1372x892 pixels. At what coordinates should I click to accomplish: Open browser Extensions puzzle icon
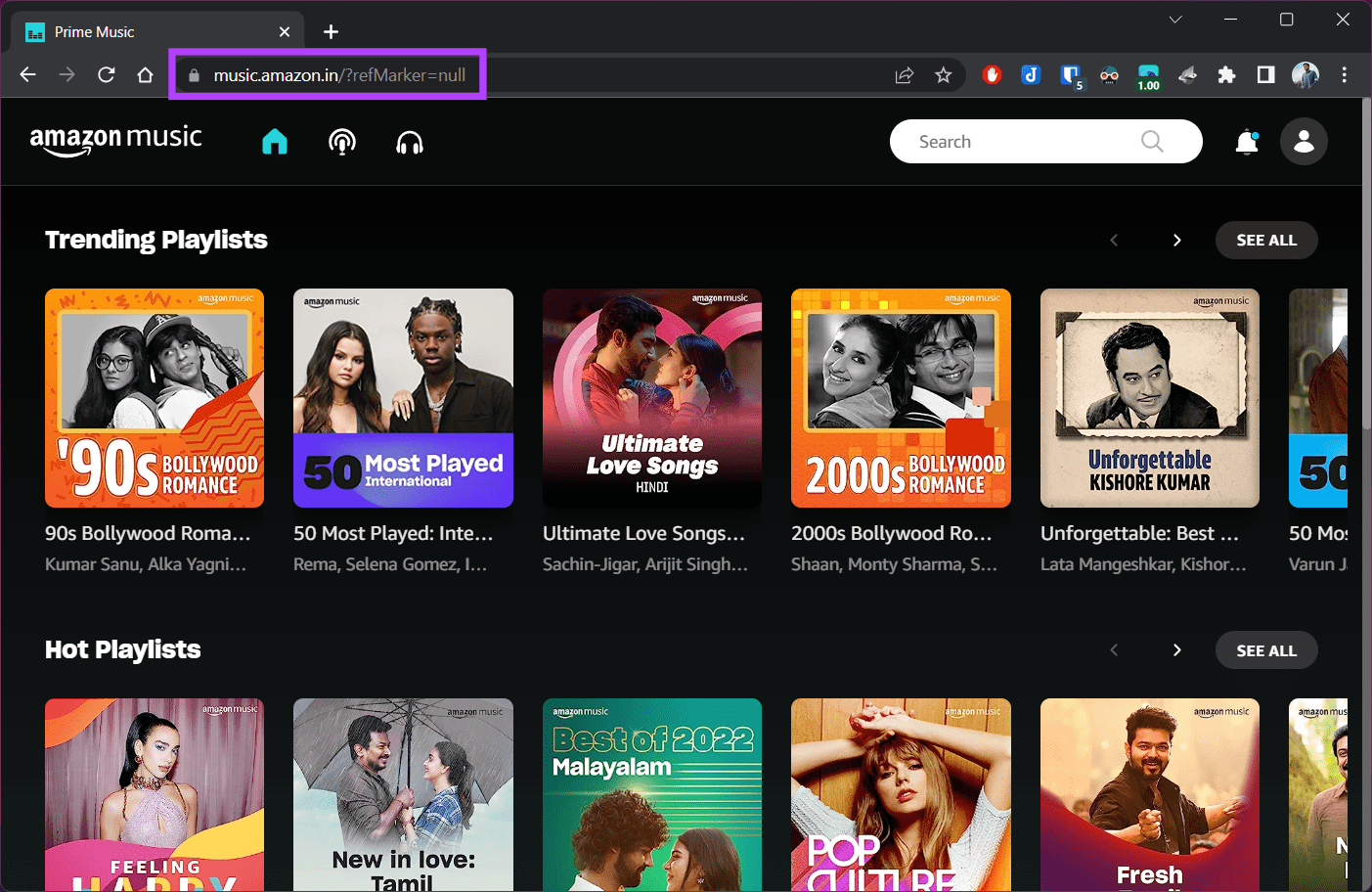1226,75
